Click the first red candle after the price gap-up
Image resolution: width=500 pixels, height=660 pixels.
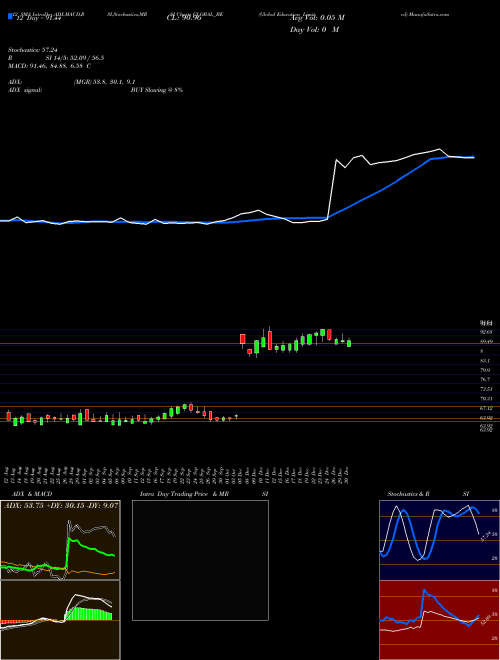(242, 339)
